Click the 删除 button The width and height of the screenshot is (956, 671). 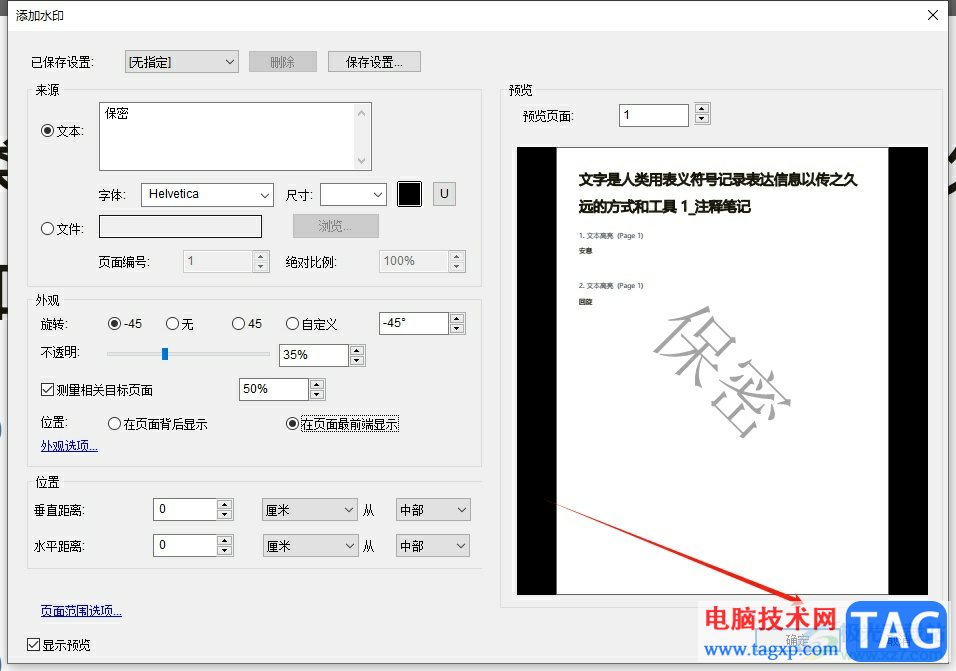(283, 62)
